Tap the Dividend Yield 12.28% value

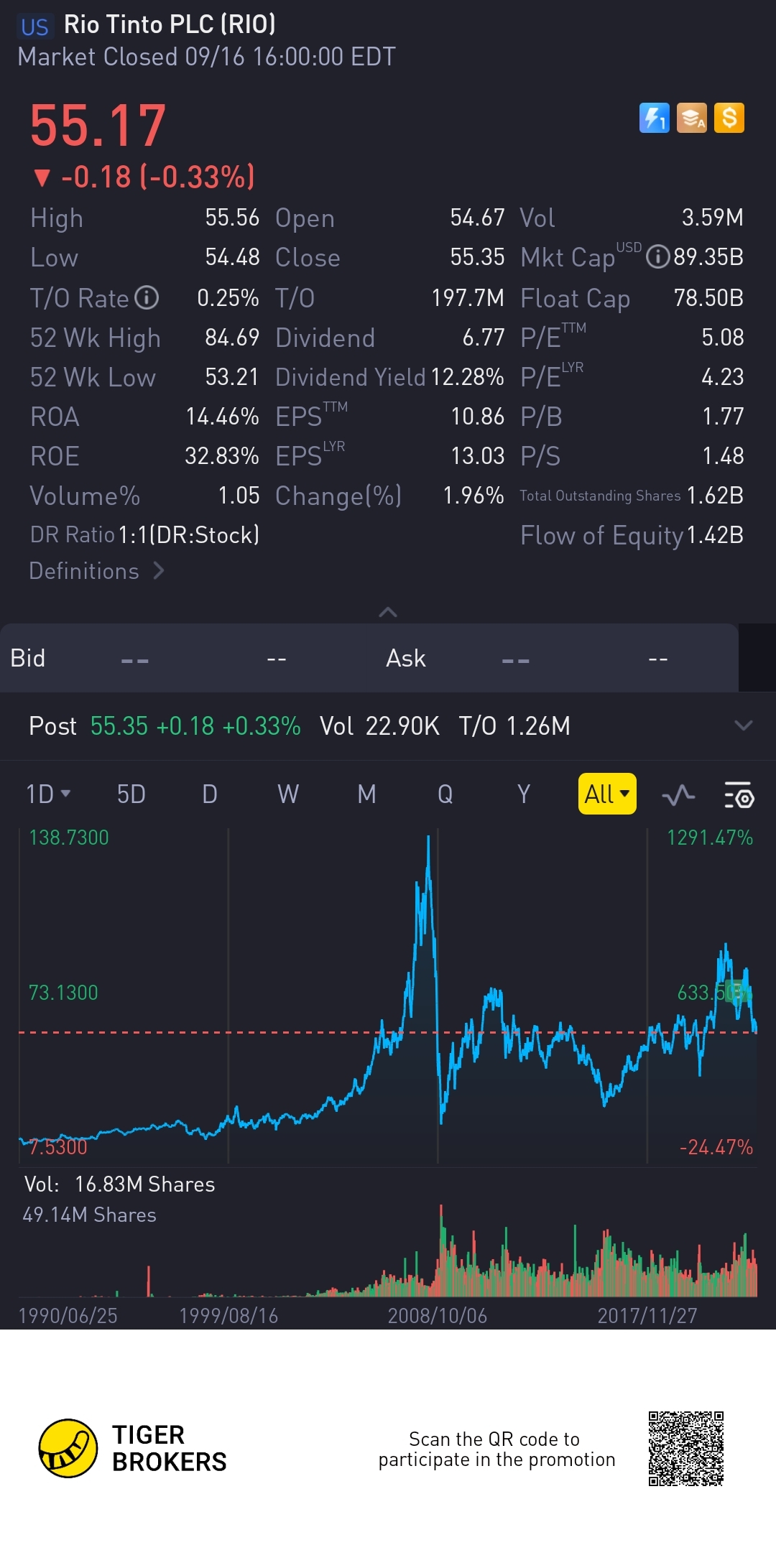(x=468, y=377)
